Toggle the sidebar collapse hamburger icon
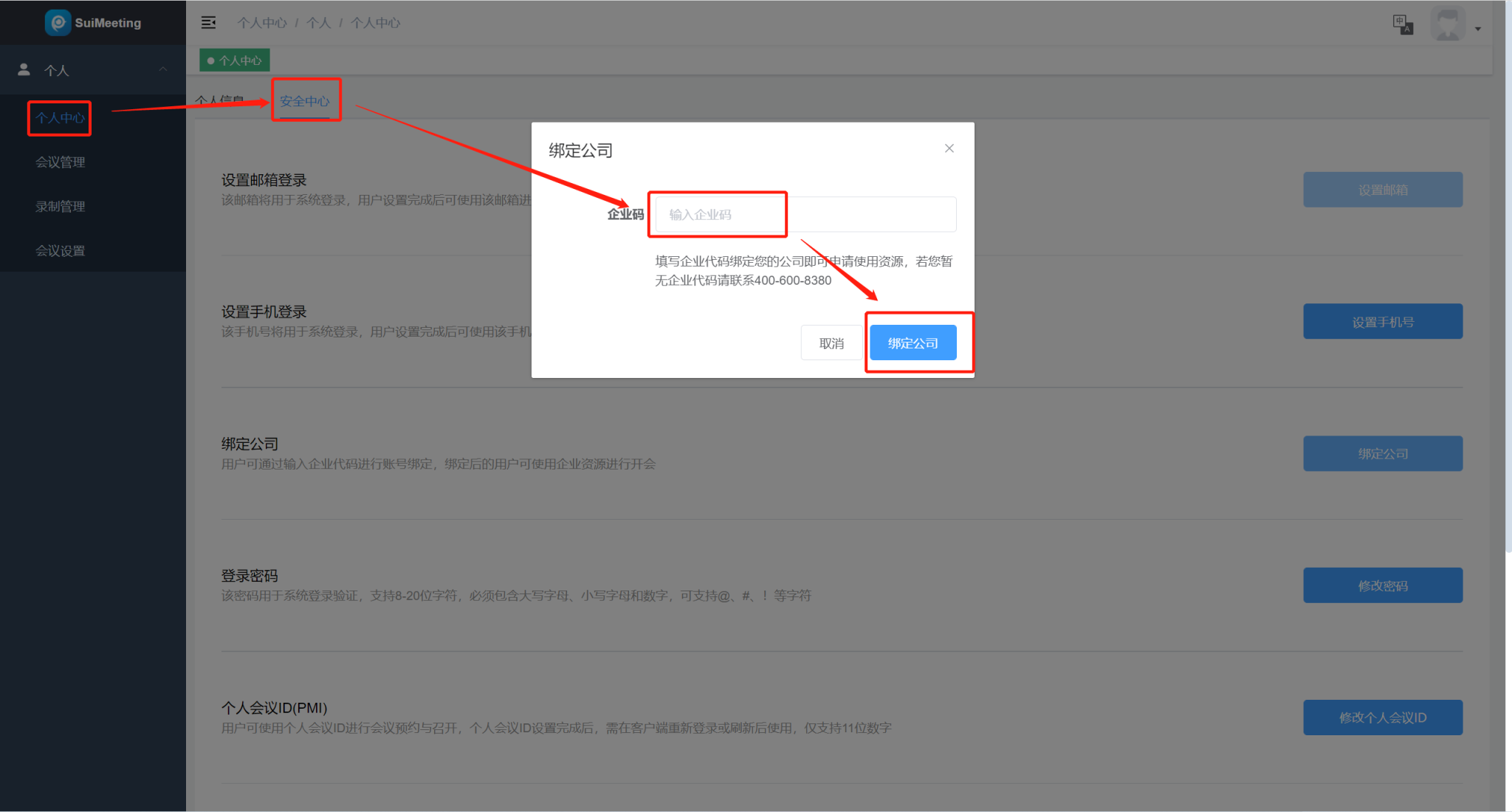 pyautogui.click(x=209, y=23)
